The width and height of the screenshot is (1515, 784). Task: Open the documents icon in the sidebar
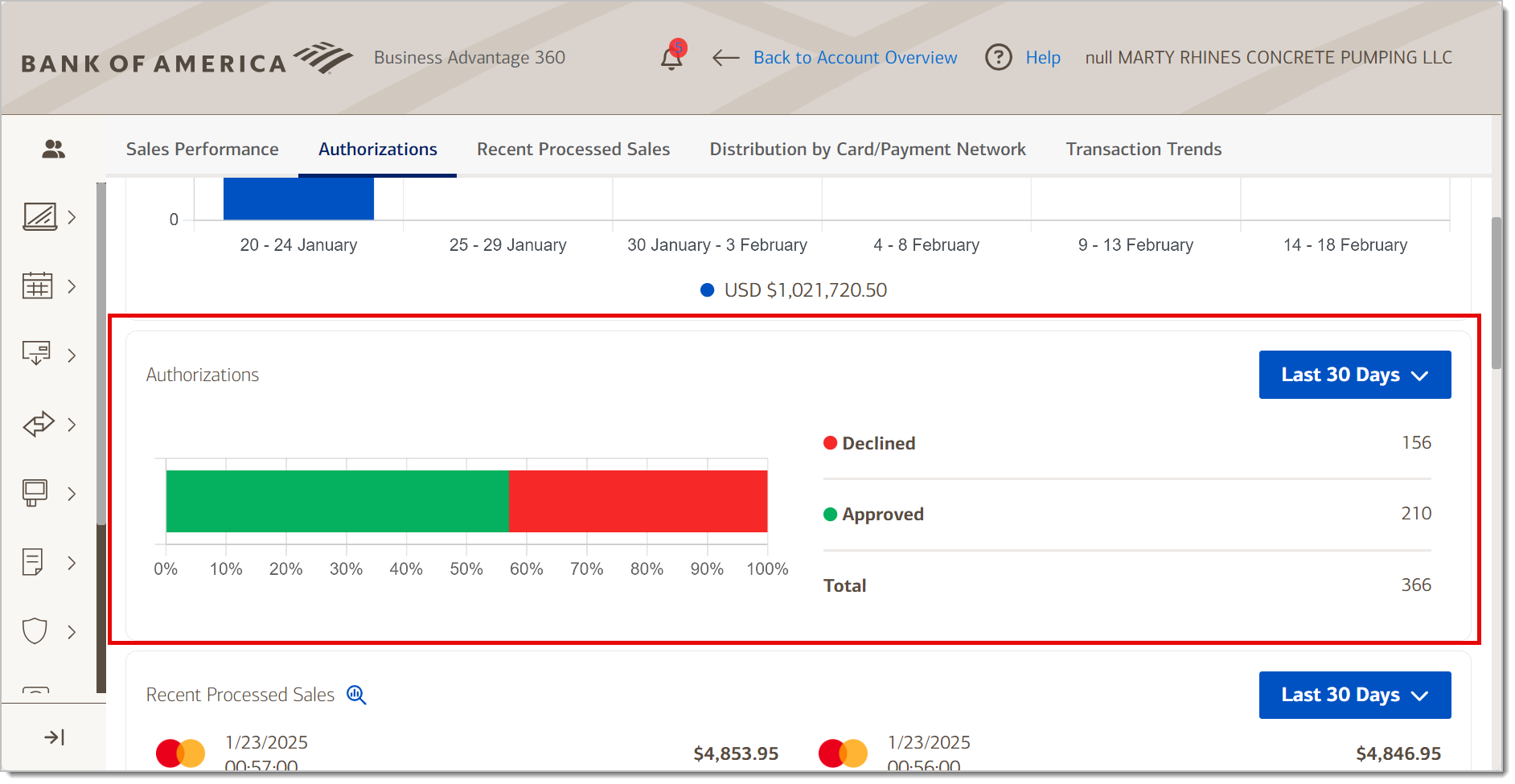click(34, 562)
